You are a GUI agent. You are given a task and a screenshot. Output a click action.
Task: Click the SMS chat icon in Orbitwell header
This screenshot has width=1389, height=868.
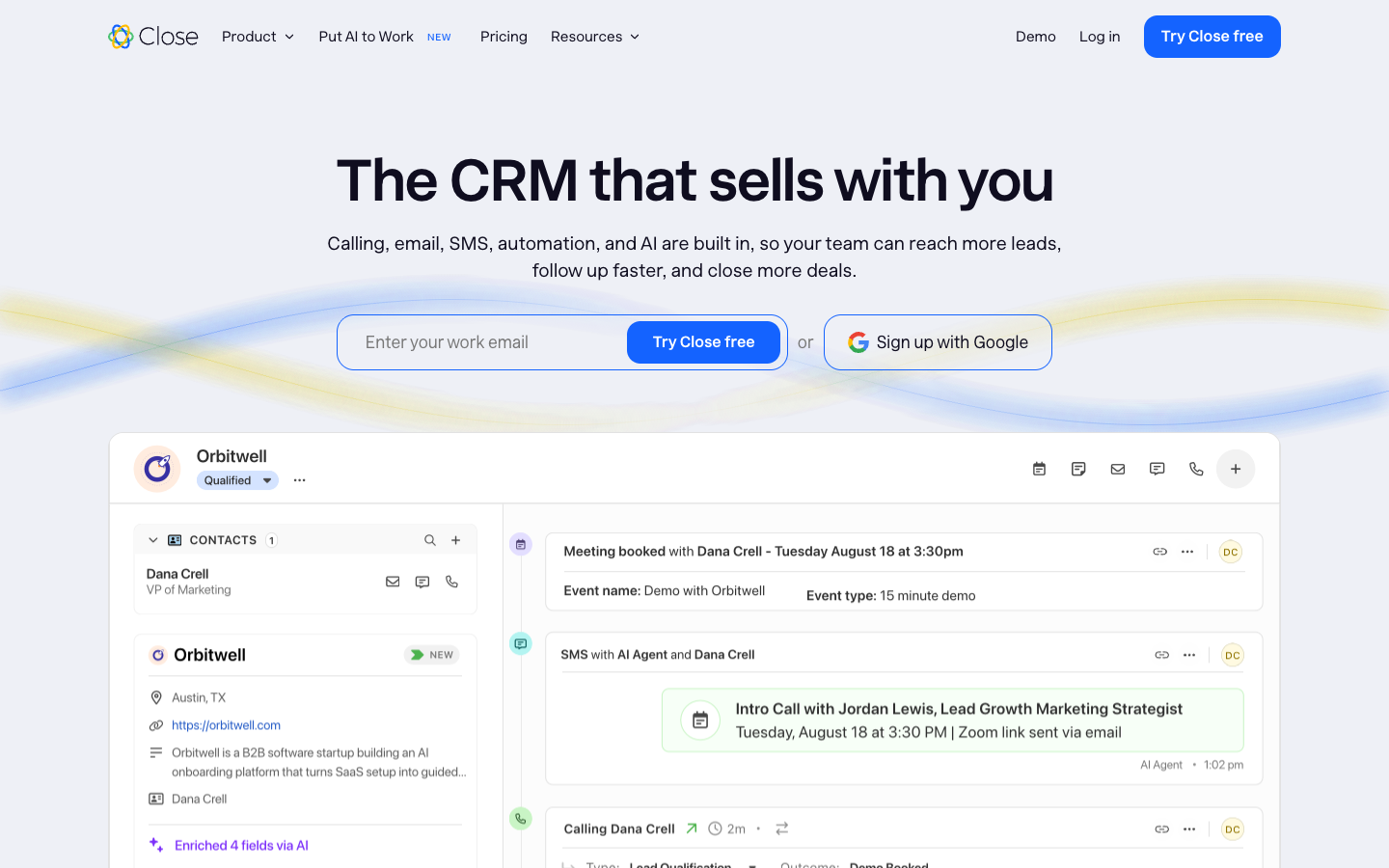1157,469
